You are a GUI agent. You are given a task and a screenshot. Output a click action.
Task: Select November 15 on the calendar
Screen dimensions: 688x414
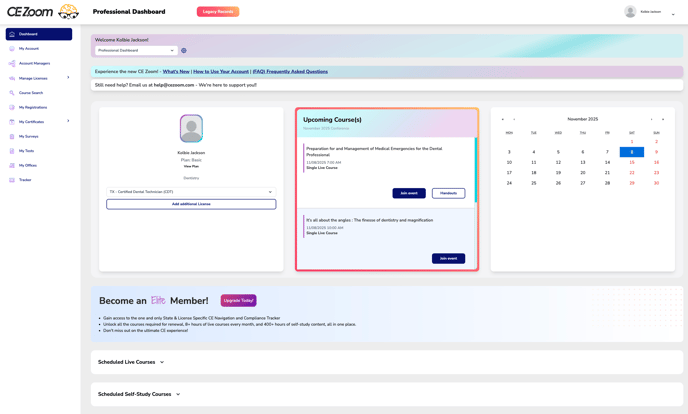632,162
